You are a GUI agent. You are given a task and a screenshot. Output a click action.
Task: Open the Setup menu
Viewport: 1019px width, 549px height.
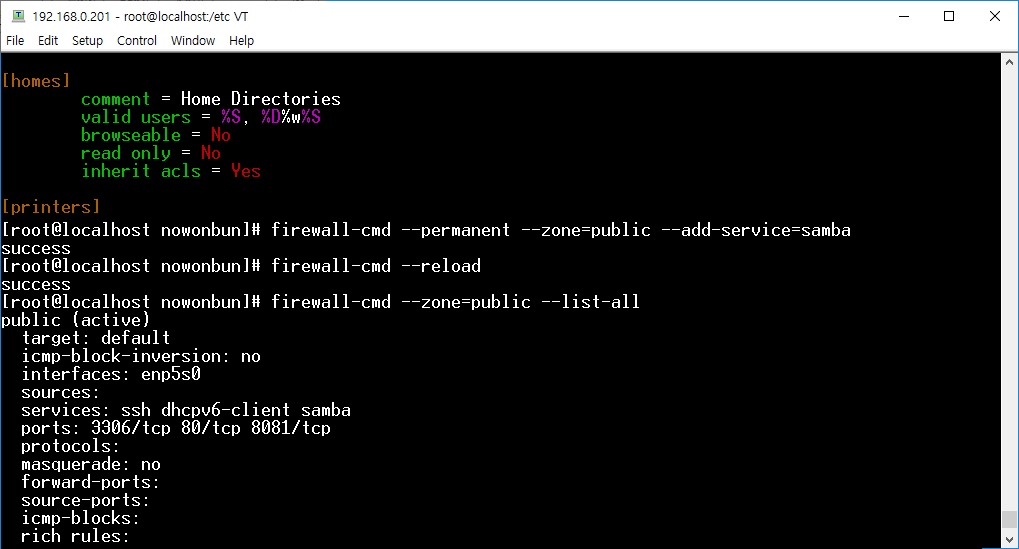(x=87, y=40)
